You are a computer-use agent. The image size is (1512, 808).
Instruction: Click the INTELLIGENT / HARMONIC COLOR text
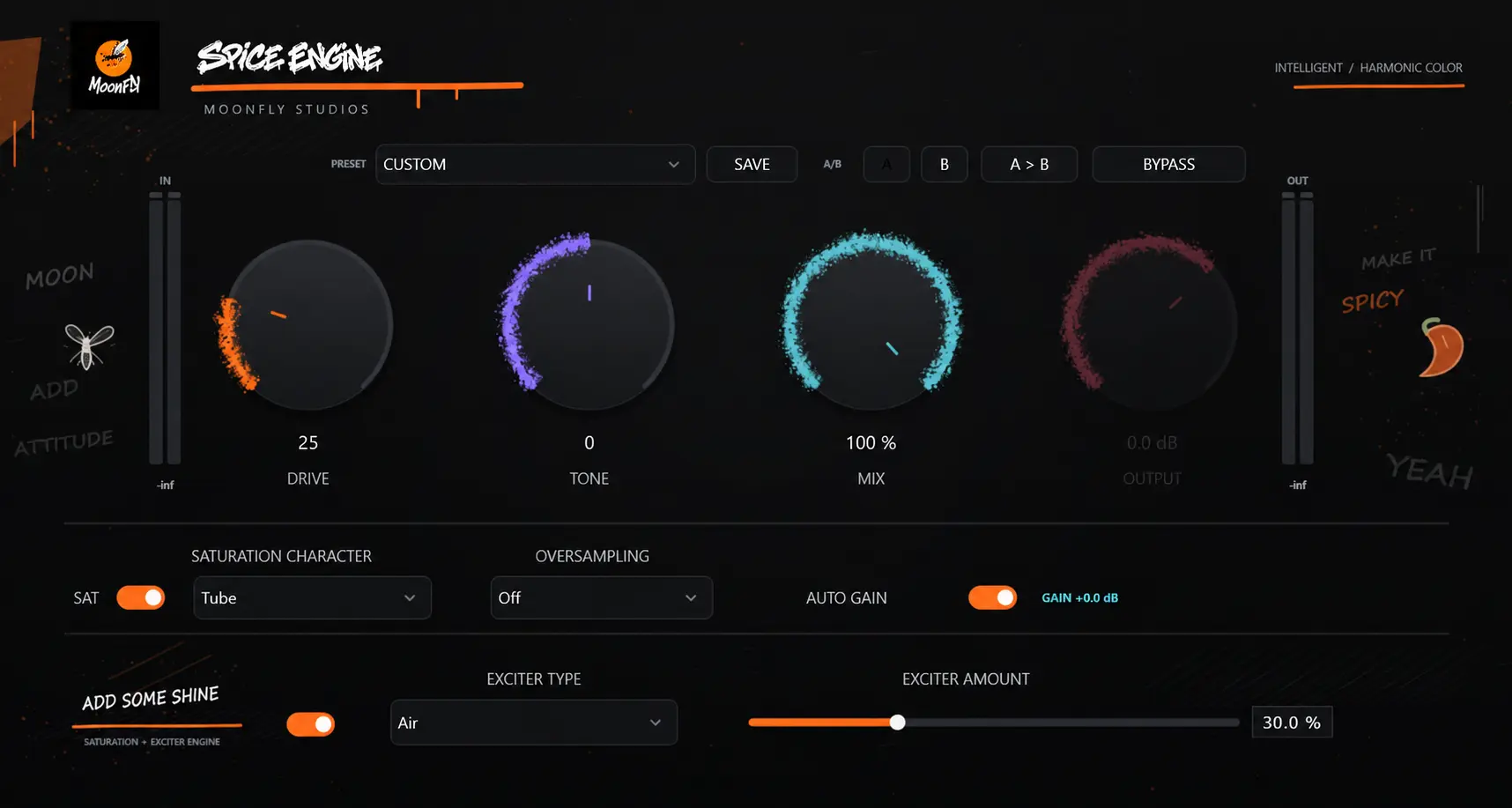[x=1368, y=68]
